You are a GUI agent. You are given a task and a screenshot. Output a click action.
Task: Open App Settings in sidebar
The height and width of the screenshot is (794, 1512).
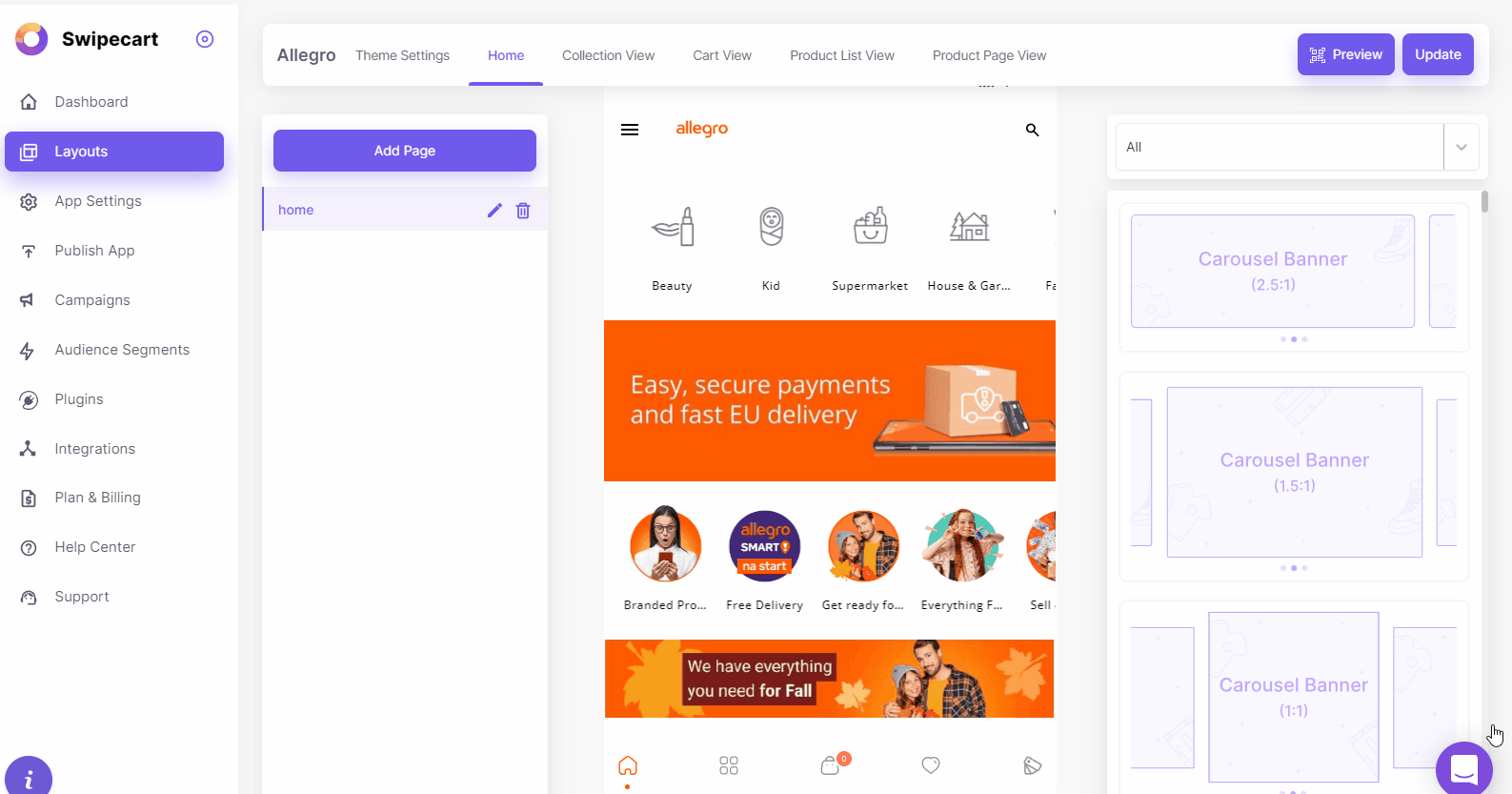click(x=98, y=201)
